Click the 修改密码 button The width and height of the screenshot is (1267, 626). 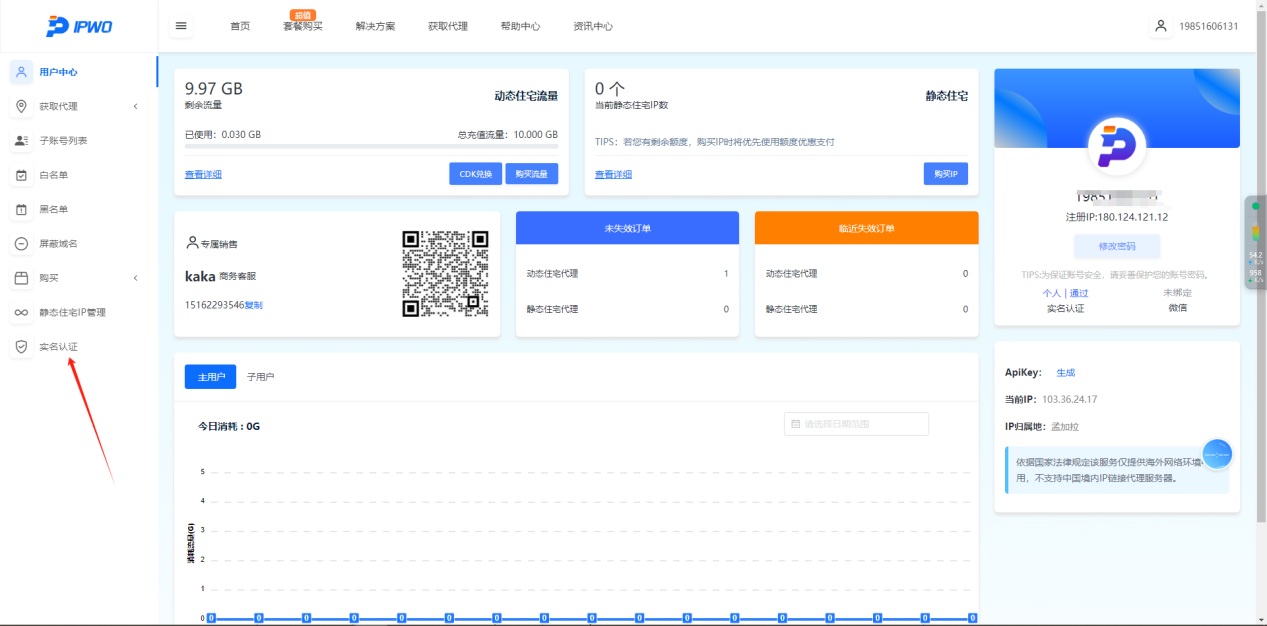pyautogui.click(x=1117, y=246)
